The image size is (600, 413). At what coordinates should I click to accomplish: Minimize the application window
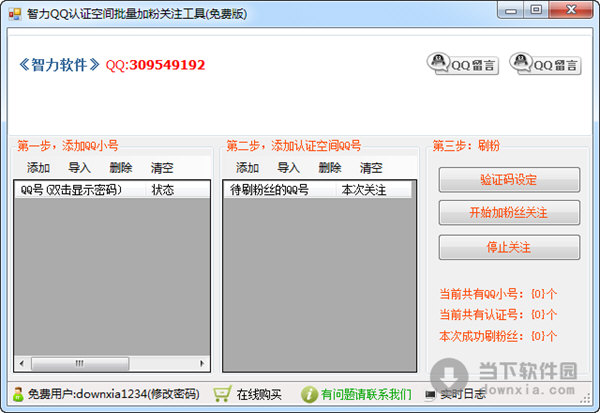point(511,10)
